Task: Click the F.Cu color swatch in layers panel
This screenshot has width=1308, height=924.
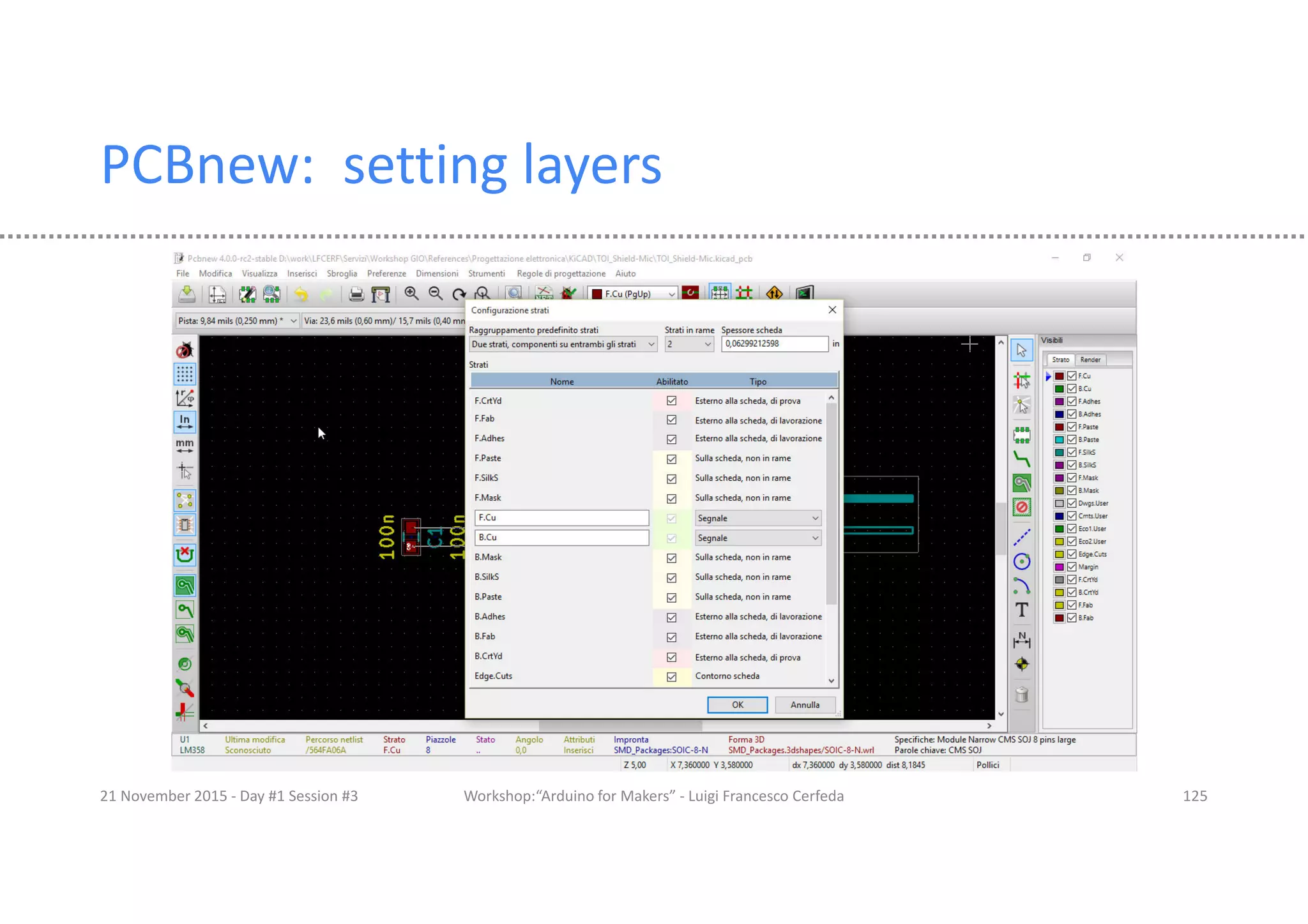Action: pos(1059,376)
